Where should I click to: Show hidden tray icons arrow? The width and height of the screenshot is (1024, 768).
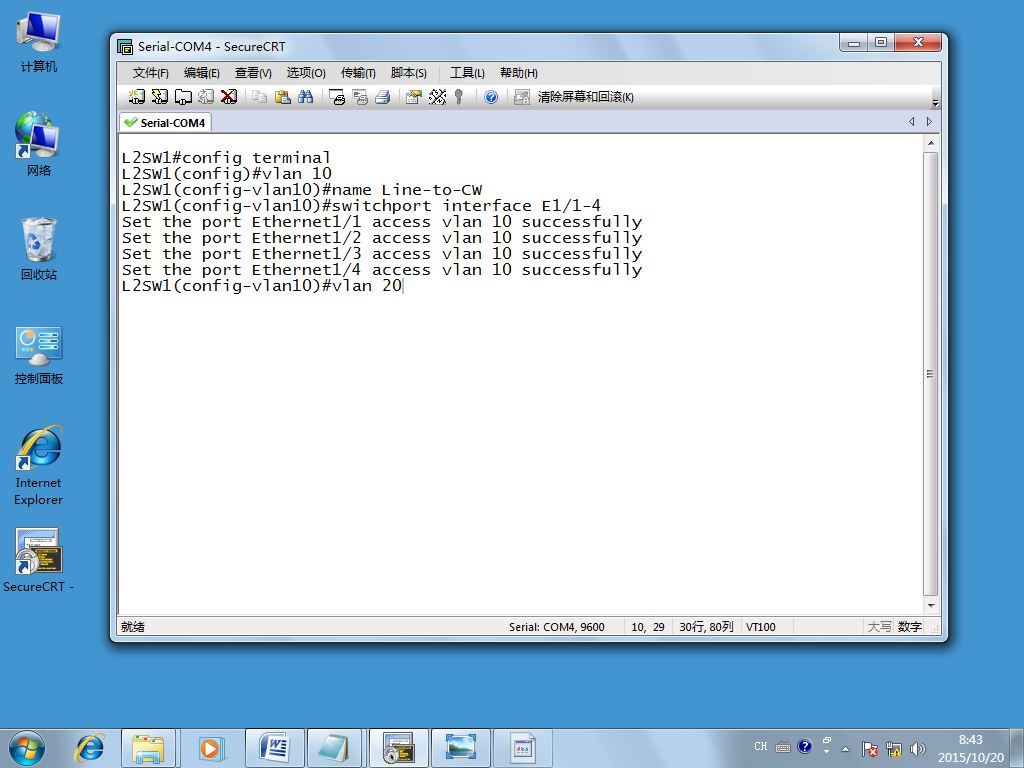[x=845, y=748]
